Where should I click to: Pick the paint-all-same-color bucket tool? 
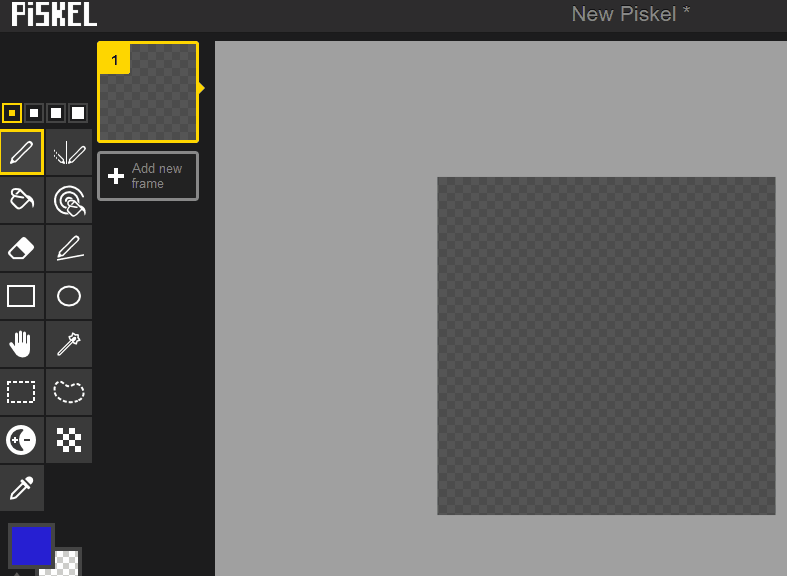coord(69,200)
